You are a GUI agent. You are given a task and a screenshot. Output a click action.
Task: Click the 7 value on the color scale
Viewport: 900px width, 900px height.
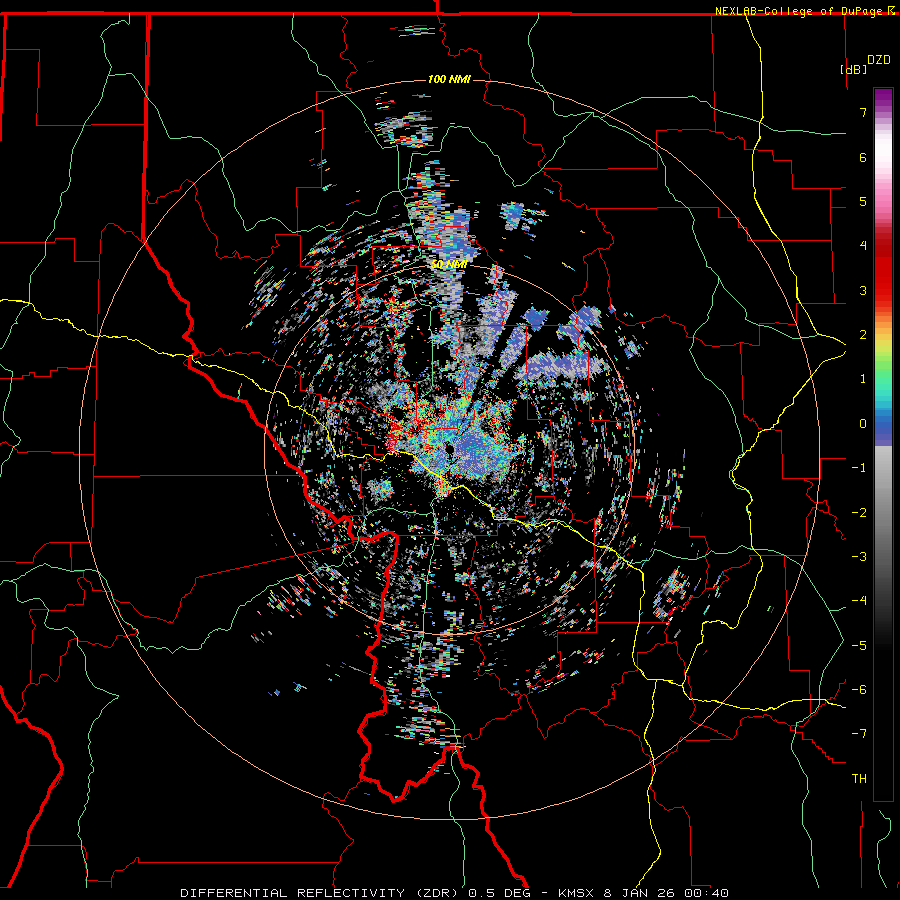coord(863,112)
